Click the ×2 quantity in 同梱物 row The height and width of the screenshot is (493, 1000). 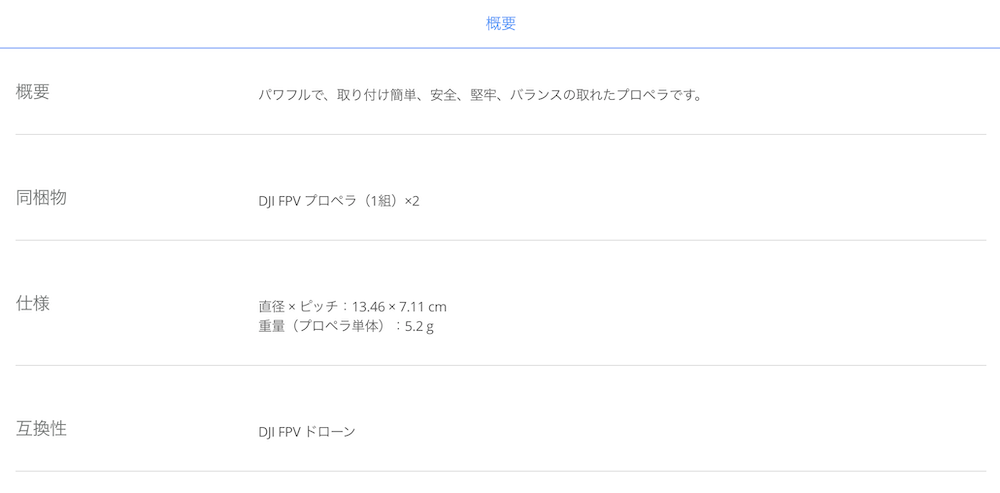(412, 202)
